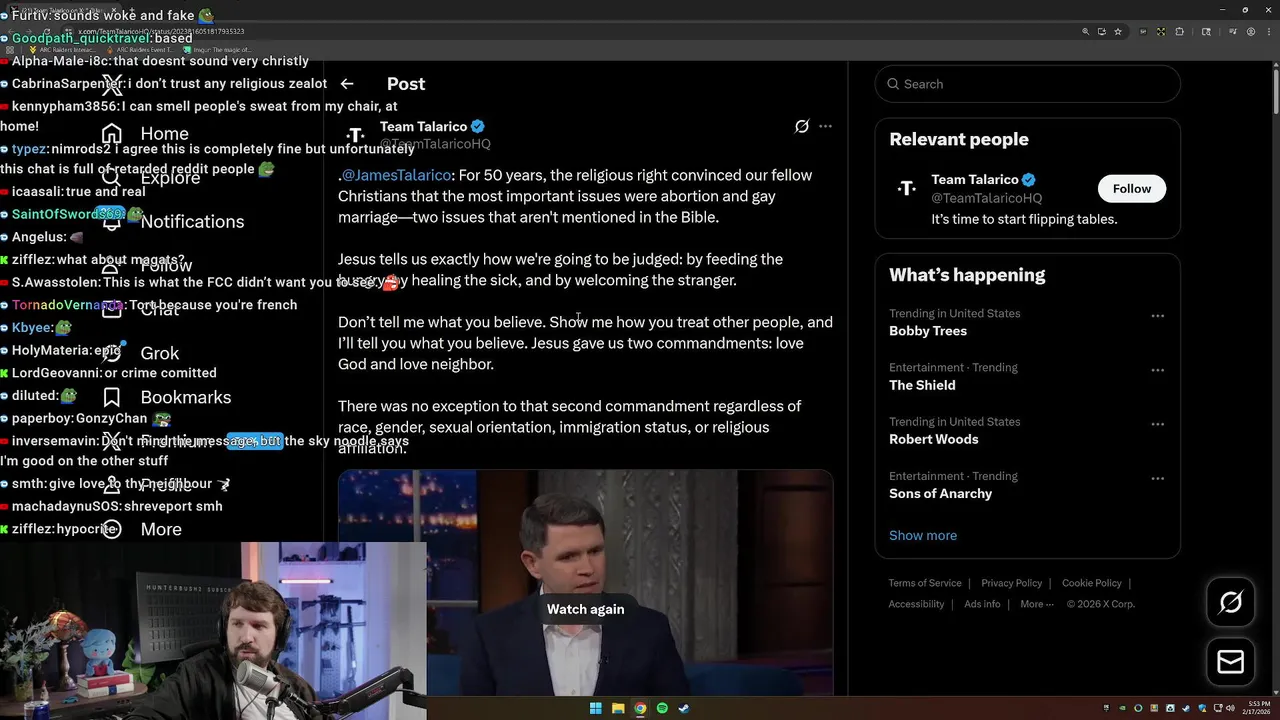The image size is (1280, 720).
Task: Open the floating Messages envelope button
Action: 1231,662
